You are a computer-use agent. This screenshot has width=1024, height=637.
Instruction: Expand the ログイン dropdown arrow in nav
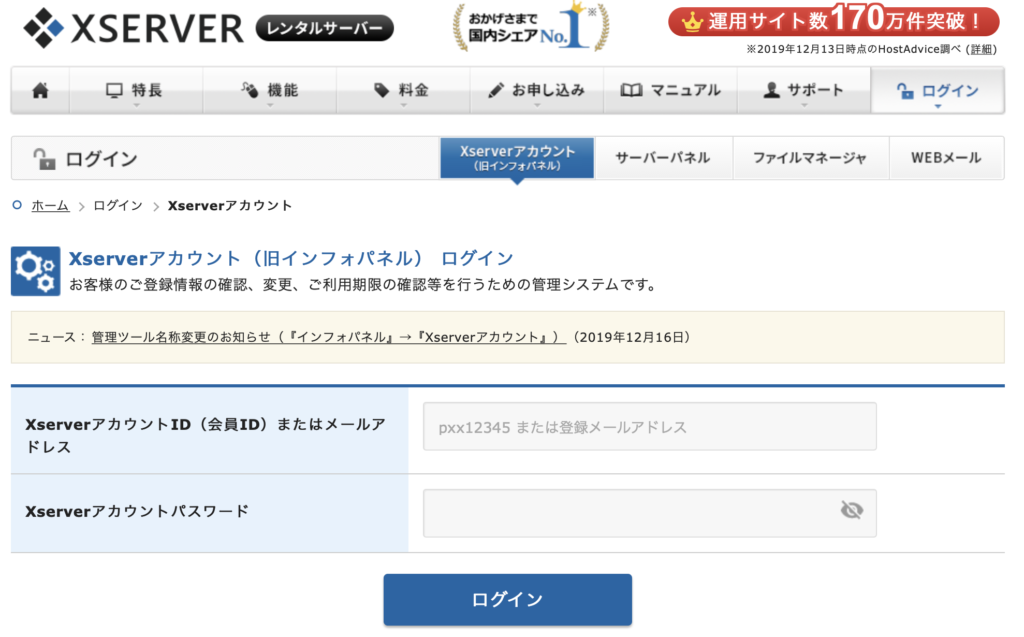coord(938,106)
